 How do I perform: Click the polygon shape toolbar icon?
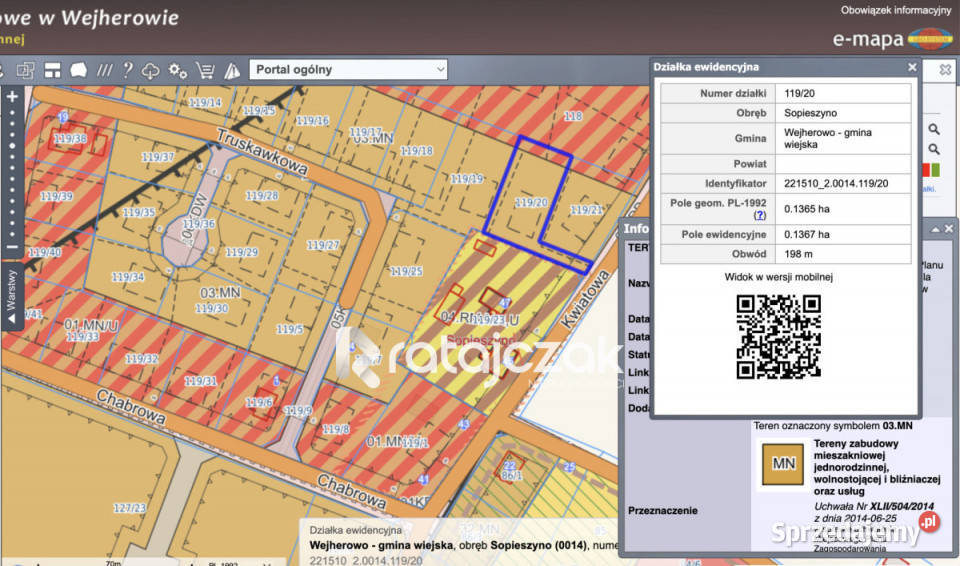78,70
